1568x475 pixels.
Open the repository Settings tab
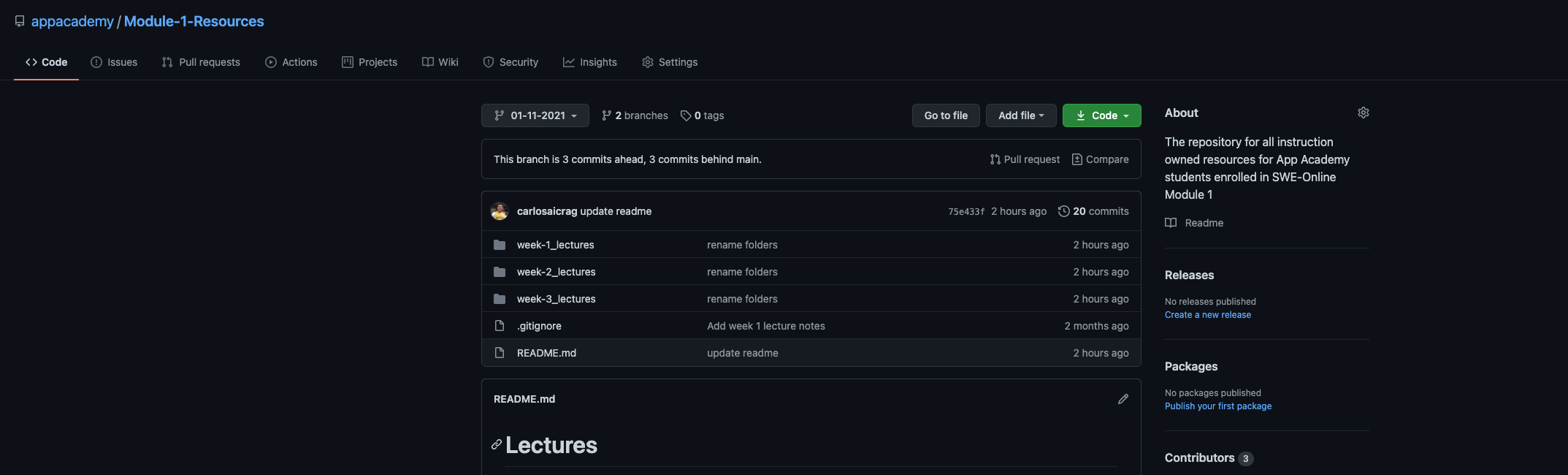tap(670, 62)
